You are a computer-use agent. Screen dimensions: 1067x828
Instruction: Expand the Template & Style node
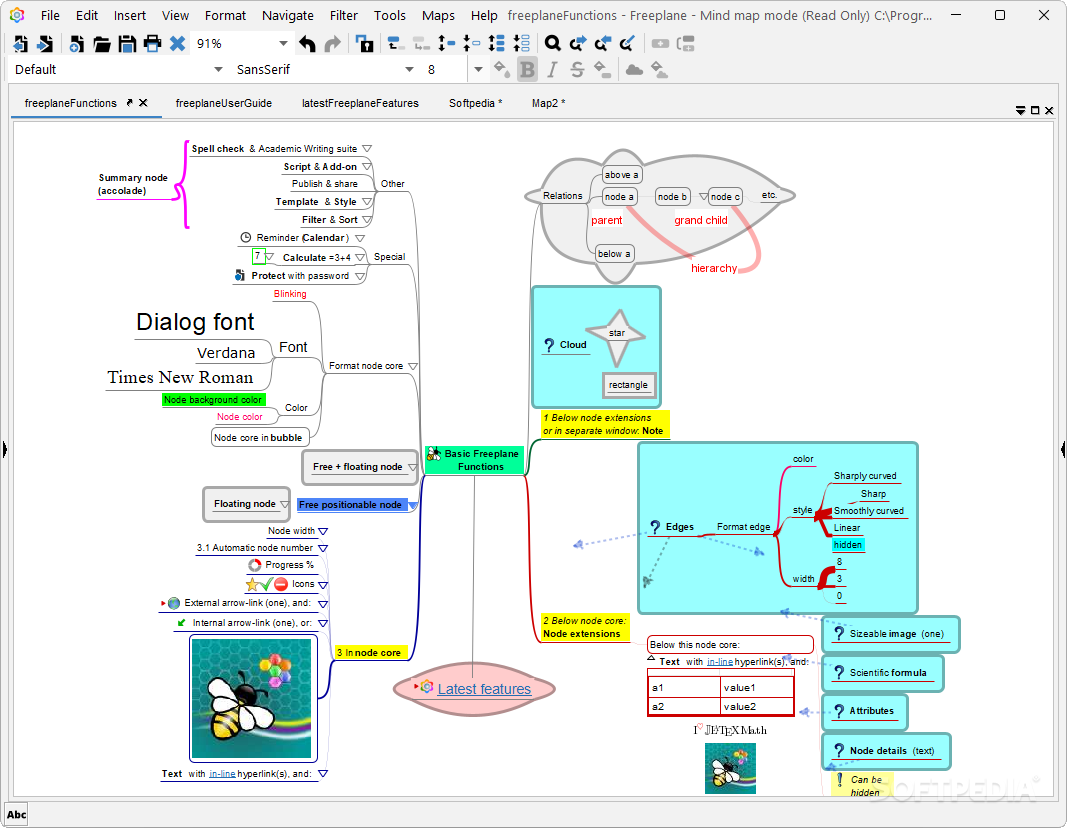(x=367, y=202)
